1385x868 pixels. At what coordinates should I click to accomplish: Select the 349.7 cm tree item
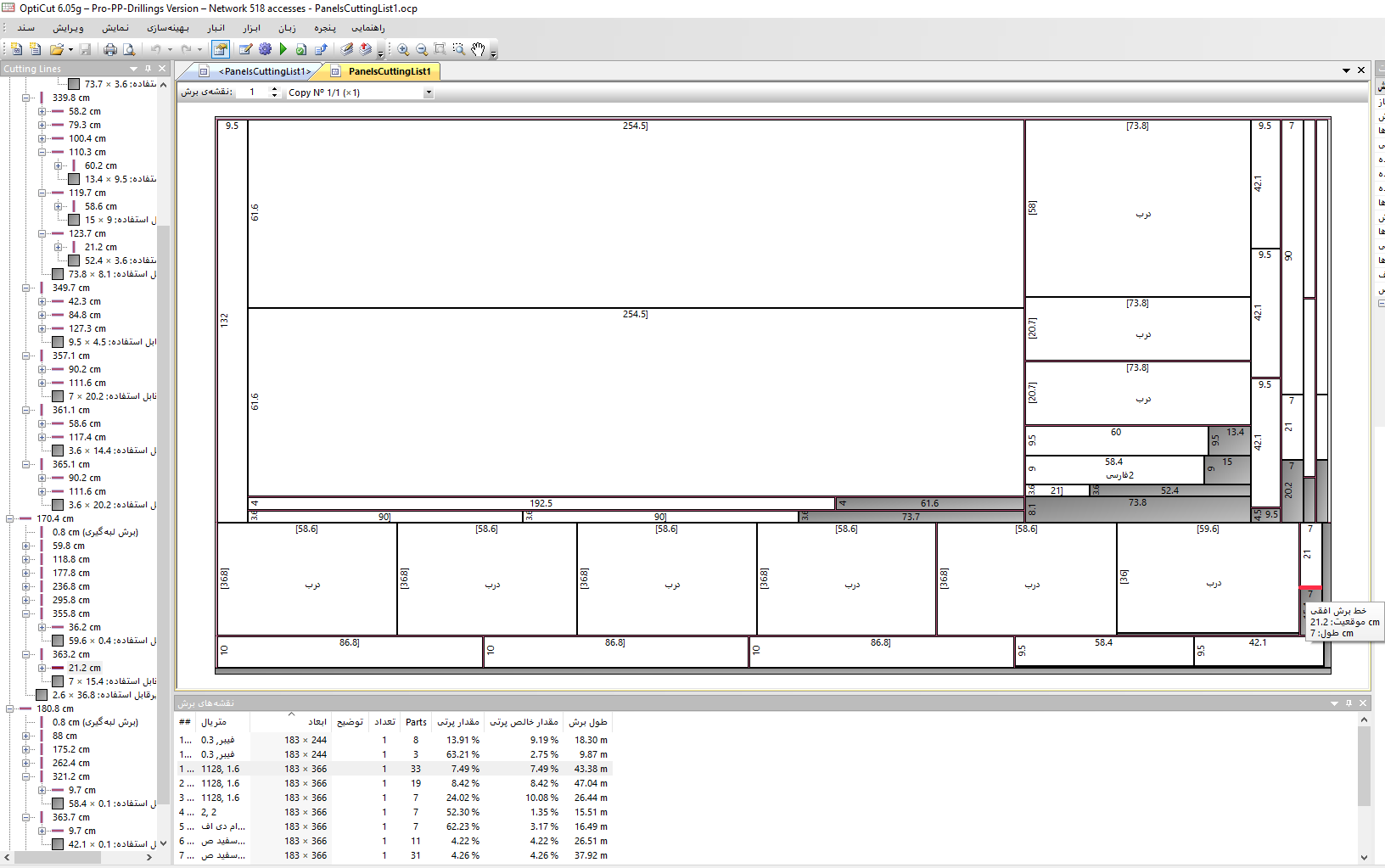pyautogui.click(x=70, y=288)
